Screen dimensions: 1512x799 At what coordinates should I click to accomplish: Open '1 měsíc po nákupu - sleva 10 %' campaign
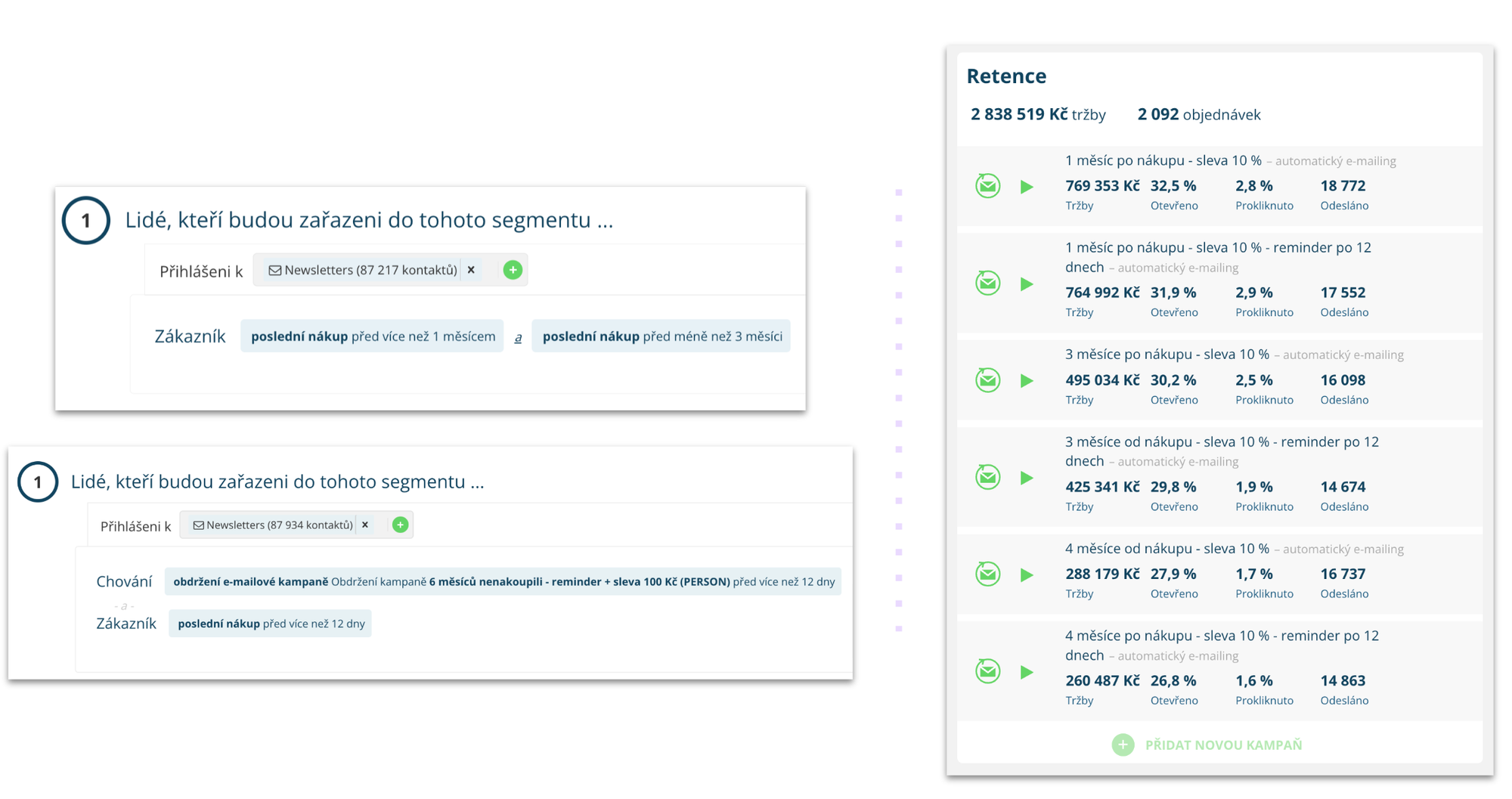1163,160
